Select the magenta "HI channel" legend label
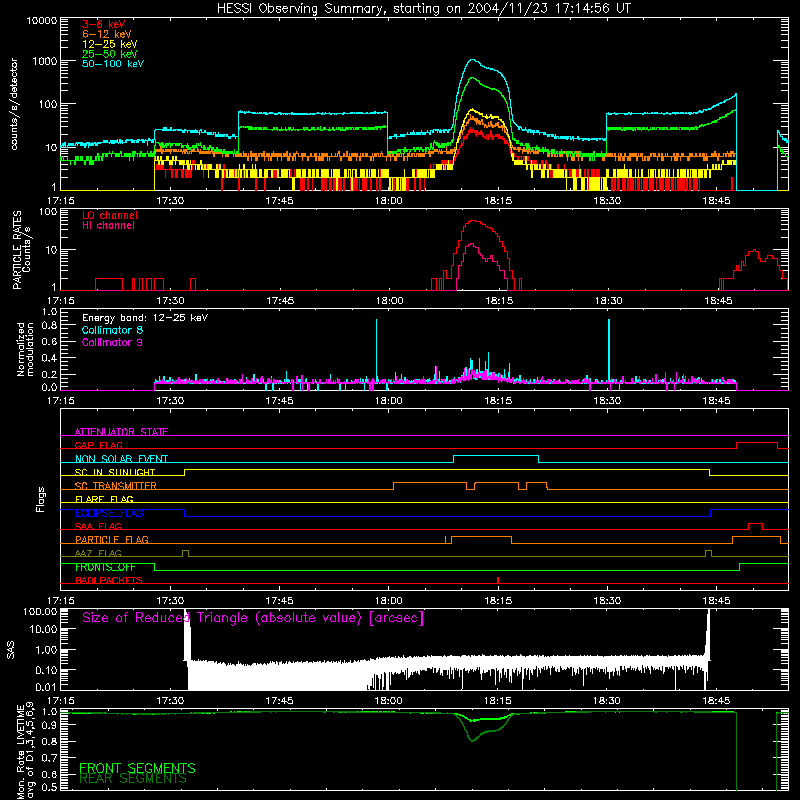Viewport: 800px width, 800px height. point(108,226)
